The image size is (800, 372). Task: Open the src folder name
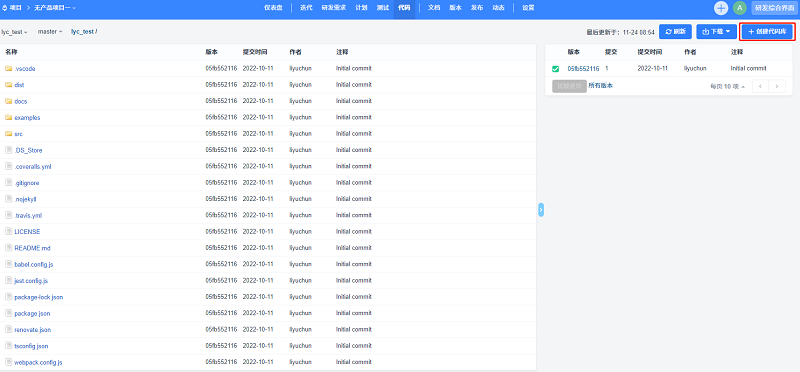[x=18, y=134]
